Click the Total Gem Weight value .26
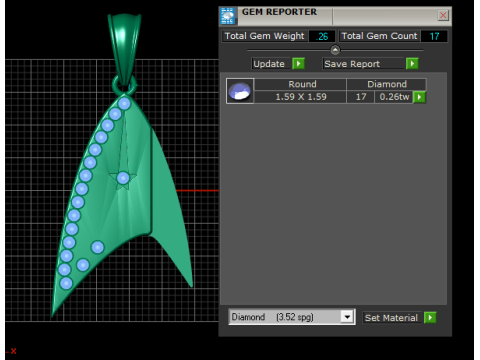Viewport: 480px width, 360px height. coord(322,36)
